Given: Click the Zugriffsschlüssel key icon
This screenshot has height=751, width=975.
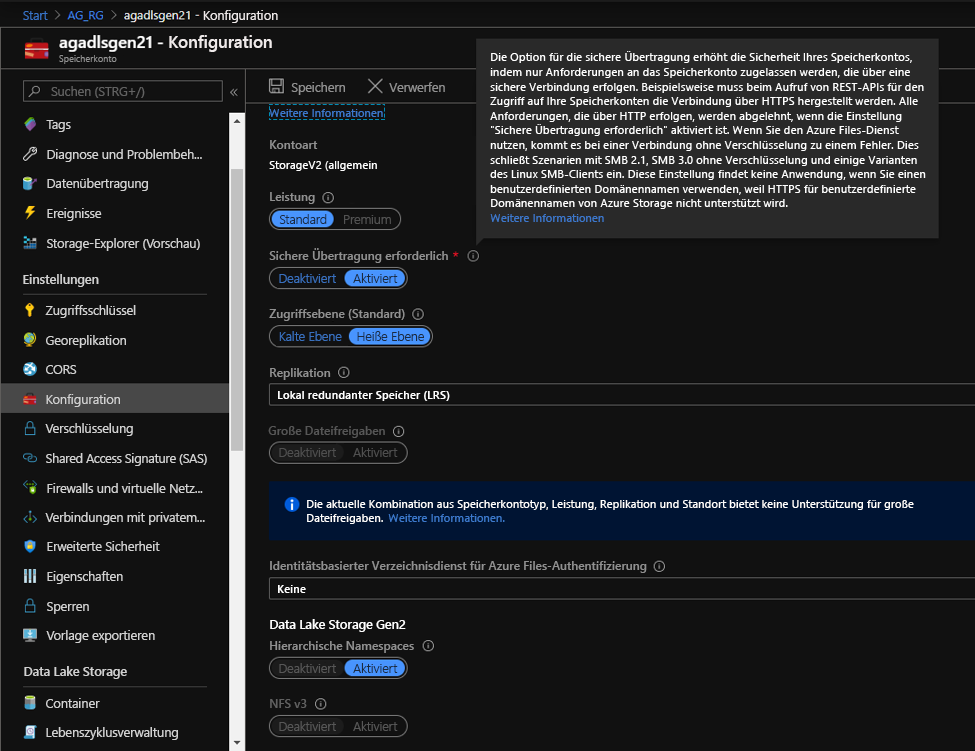Looking at the screenshot, I should point(29,310).
